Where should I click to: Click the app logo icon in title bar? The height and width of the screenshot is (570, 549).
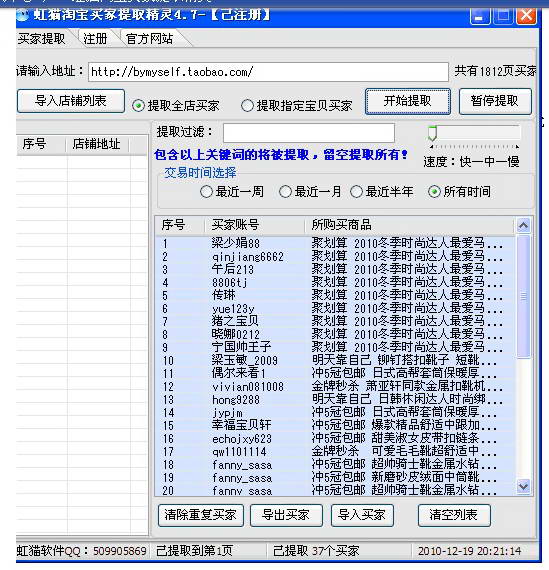pyautogui.click(x=23, y=15)
